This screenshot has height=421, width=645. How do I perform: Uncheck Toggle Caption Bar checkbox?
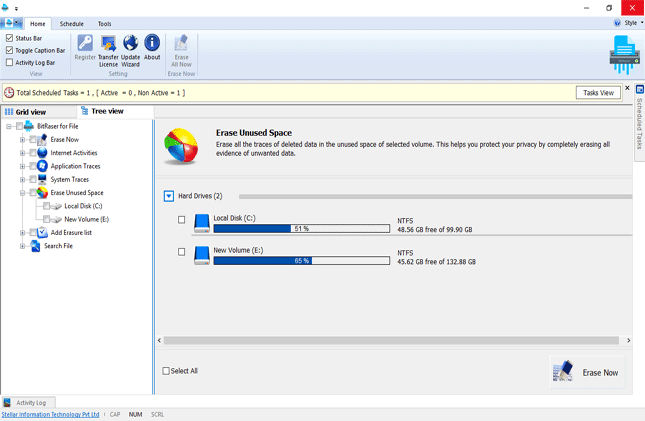[x=9, y=50]
